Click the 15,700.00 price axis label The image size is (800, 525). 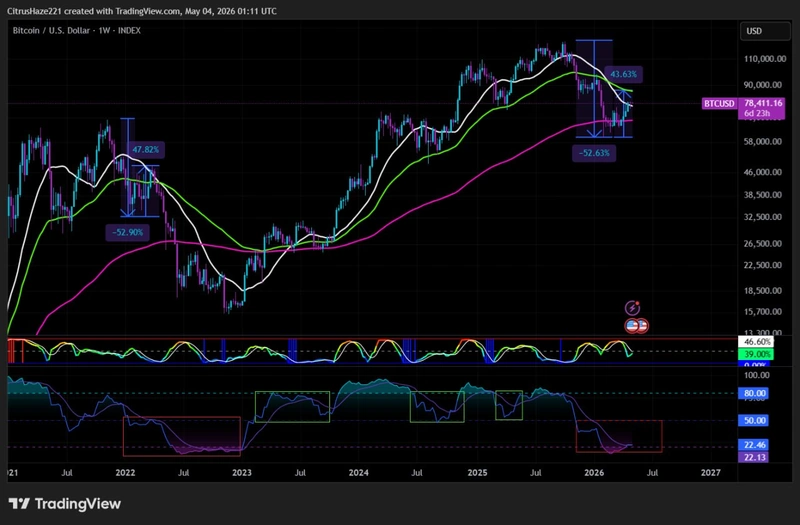click(763, 311)
